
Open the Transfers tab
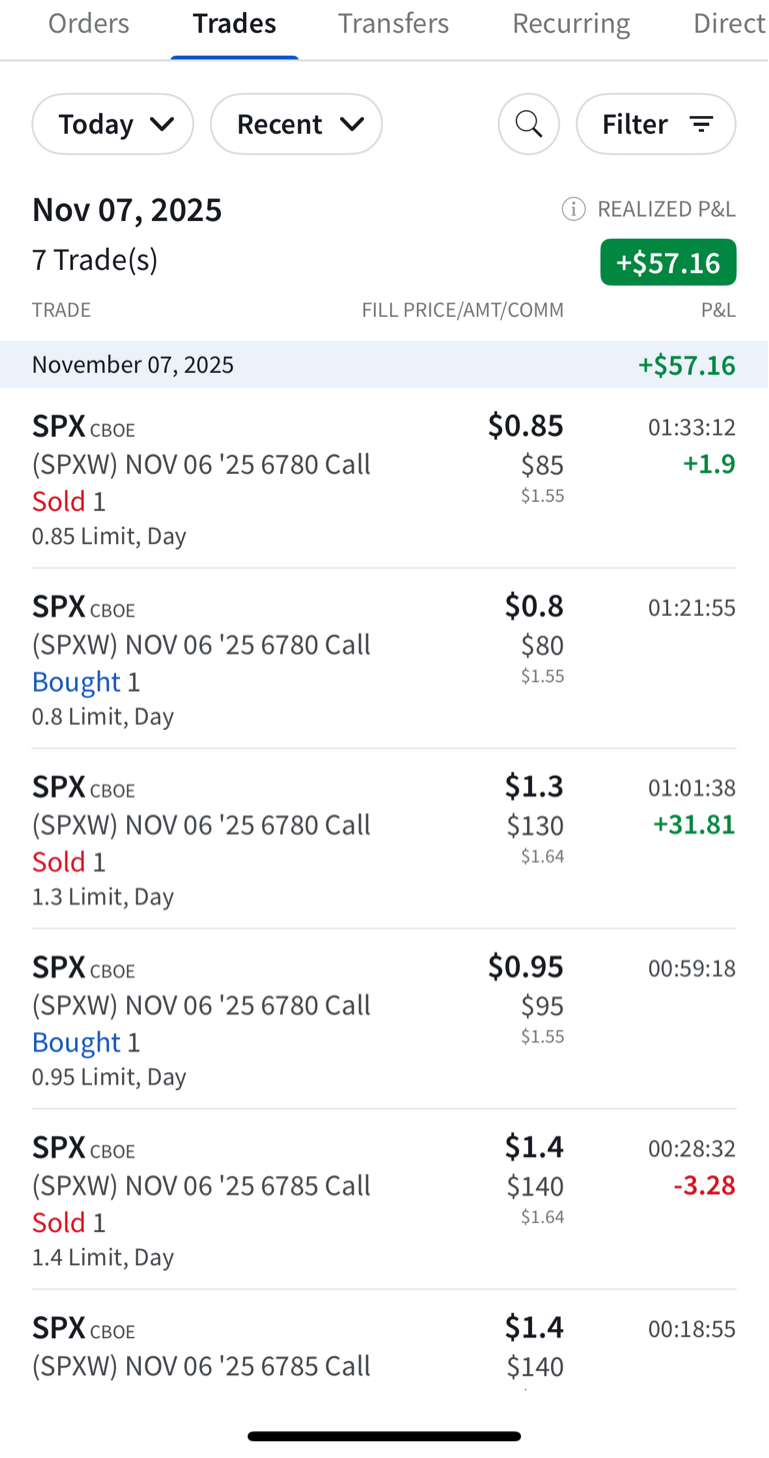[393, 24]
